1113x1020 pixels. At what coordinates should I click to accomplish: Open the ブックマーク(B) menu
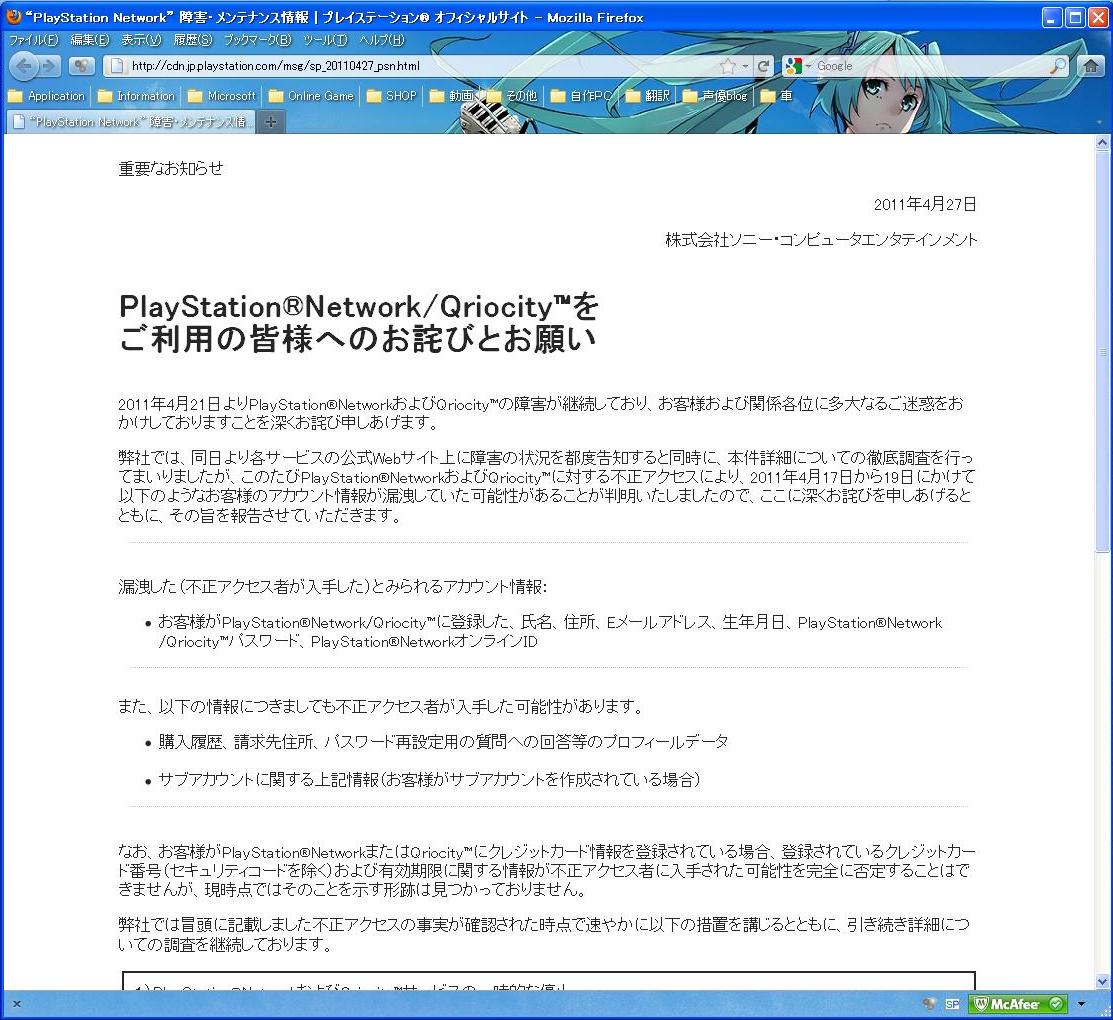(x=257, y=40)
